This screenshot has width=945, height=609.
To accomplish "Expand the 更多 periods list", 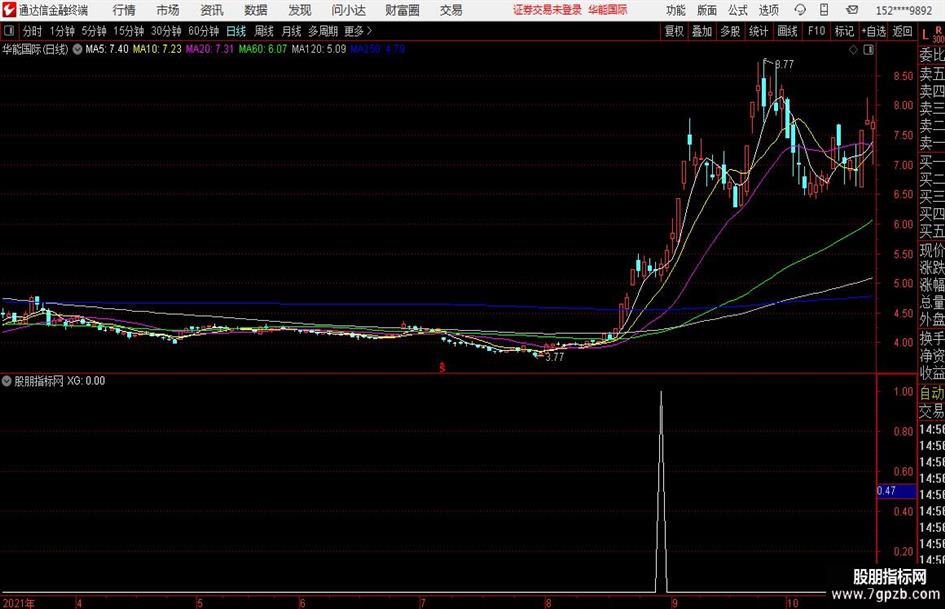I will click(x=358, y=31).
